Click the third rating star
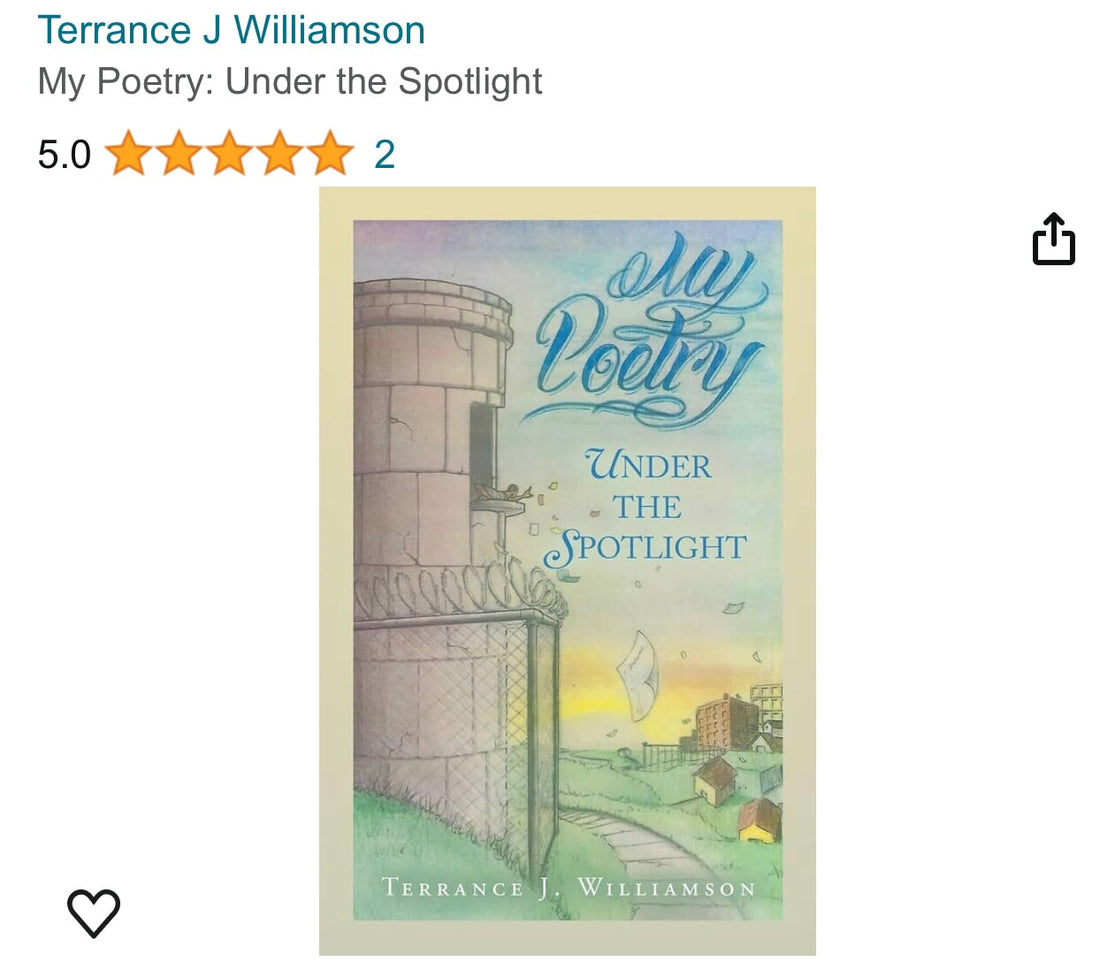Viewport: 1100px width, 969px height. (x=229, y=155)
